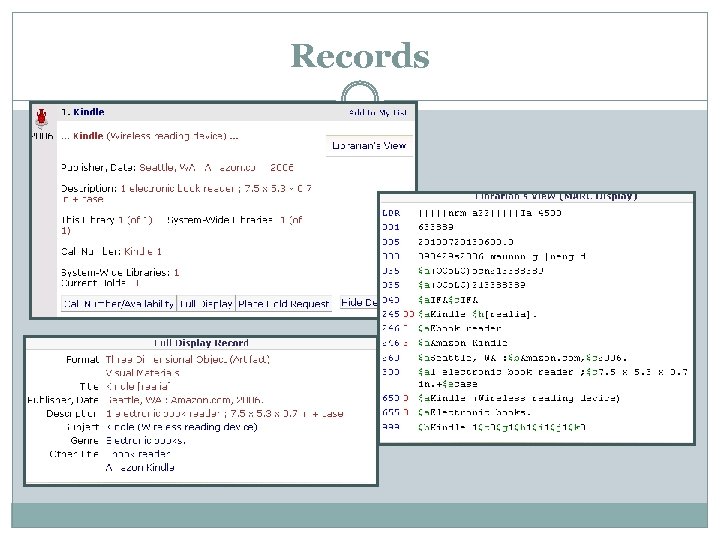Click description '1 electronic book reader' in result
This screenshot has width=720, height=540.
click(x=178, y=188)
